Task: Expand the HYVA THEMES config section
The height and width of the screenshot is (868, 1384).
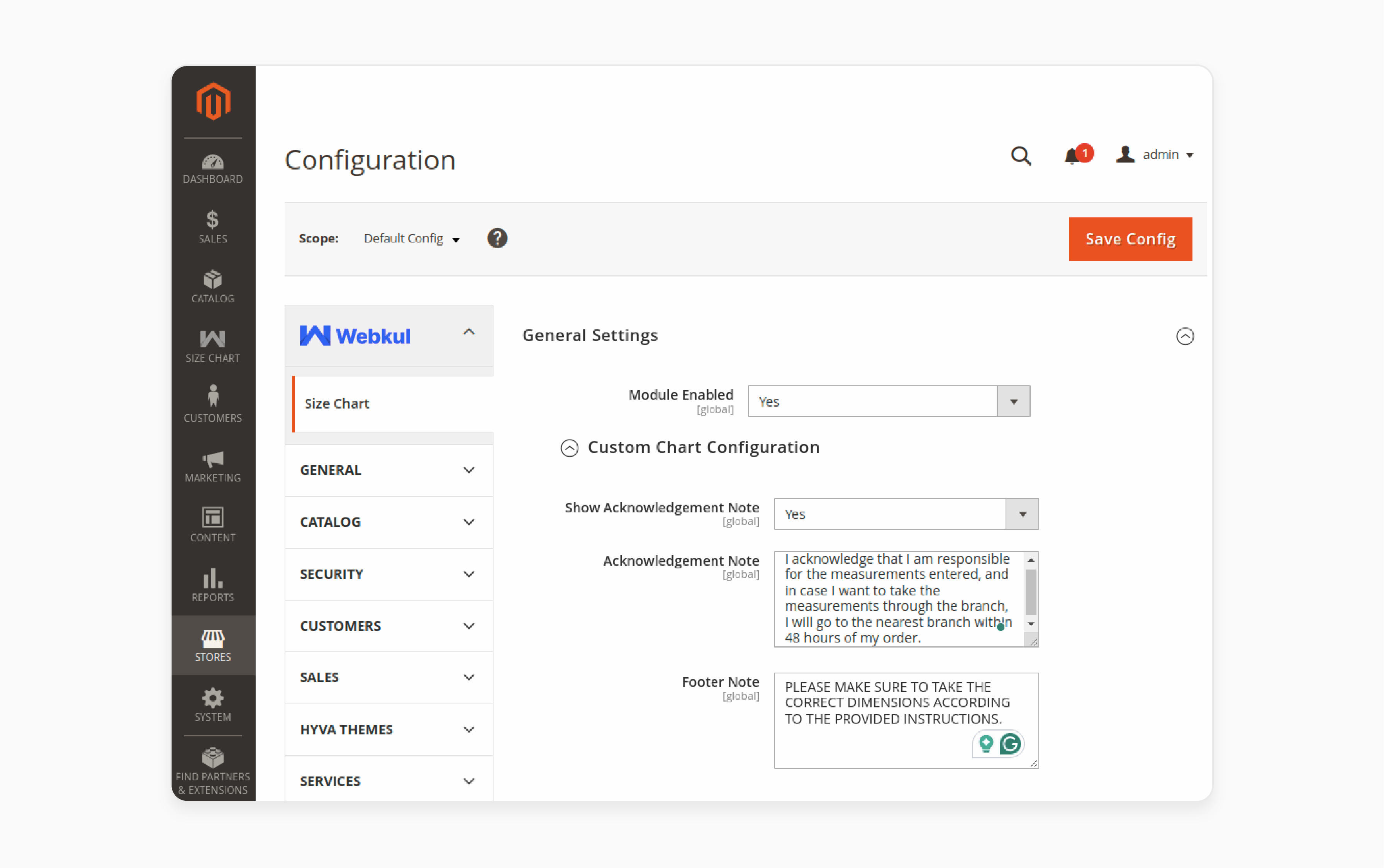Action: click(388, 730)
